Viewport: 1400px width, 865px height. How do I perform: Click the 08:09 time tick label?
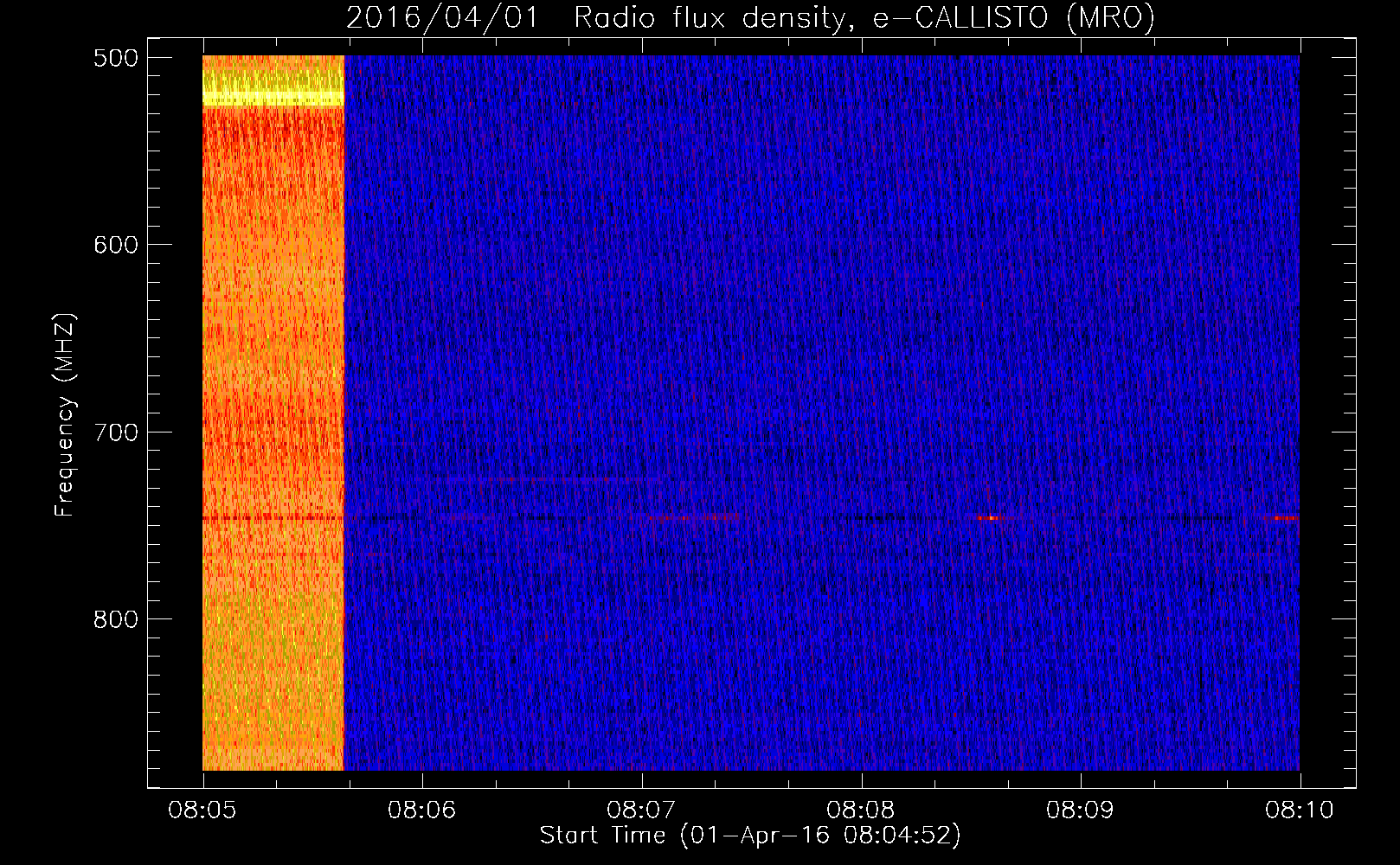click(x=1081, y=810)
